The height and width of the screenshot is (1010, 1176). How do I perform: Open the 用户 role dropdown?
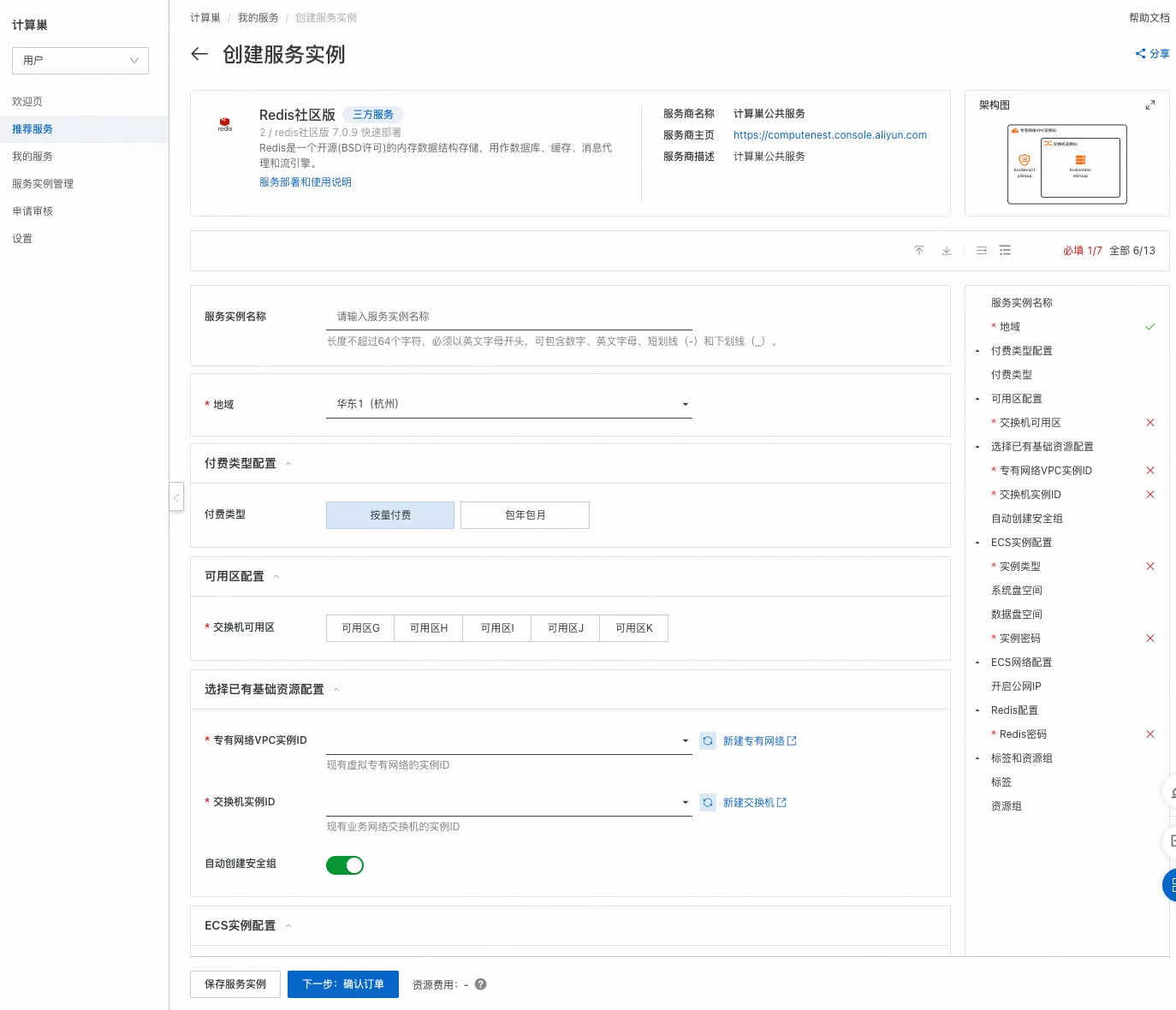80,61
